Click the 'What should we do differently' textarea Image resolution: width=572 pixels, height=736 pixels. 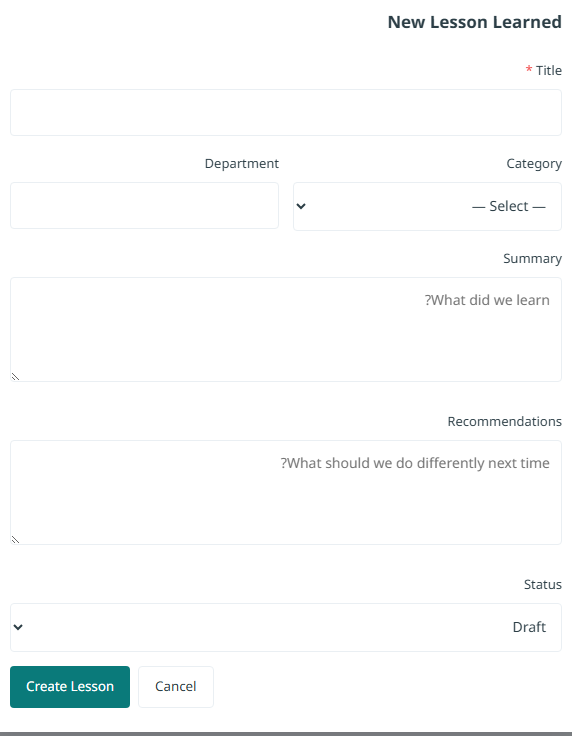tap(286, 492)
